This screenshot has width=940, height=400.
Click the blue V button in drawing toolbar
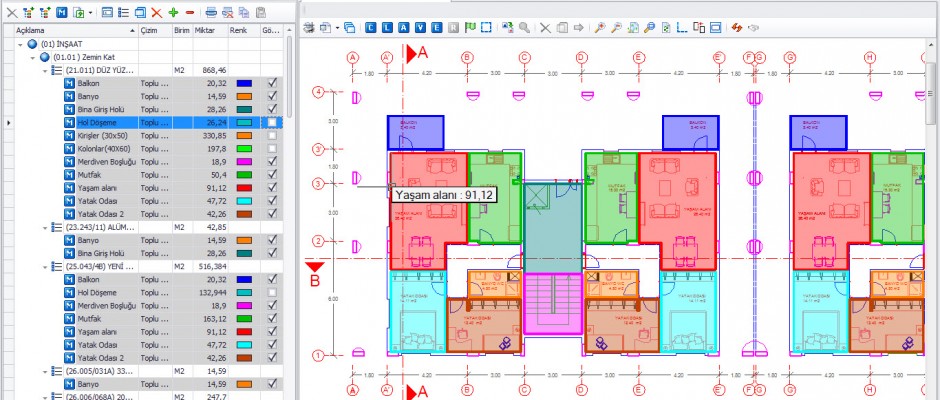tap(420, 27)
